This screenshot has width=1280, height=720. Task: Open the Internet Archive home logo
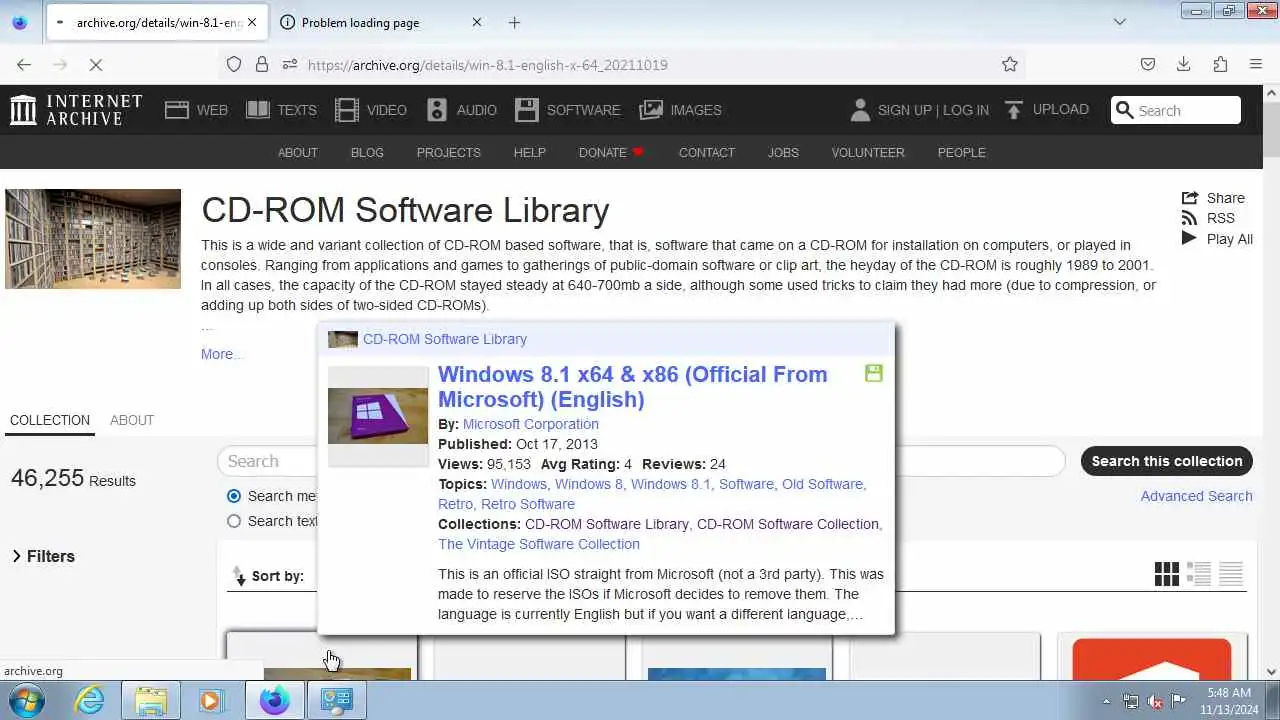tap(76, 110)
